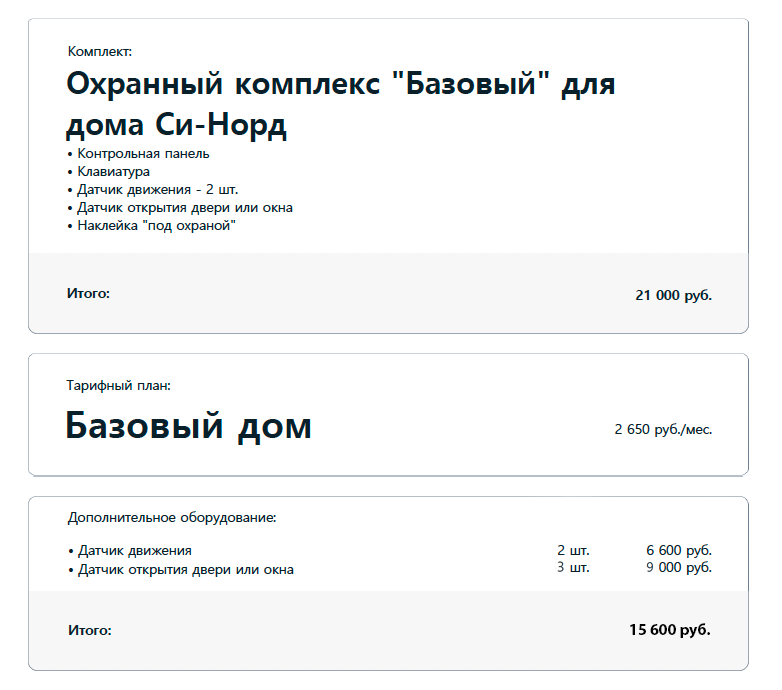Click the 6 600 руб. price
Viewport: 782px width, 690px height.
pos(678,551)
